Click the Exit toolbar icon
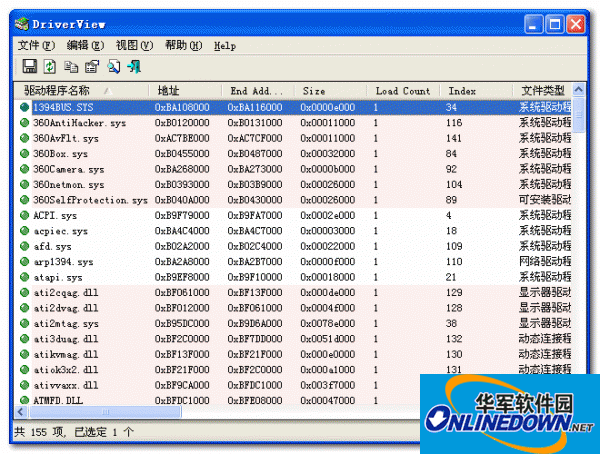Viewport: 600px width, 454px height. 134,67
